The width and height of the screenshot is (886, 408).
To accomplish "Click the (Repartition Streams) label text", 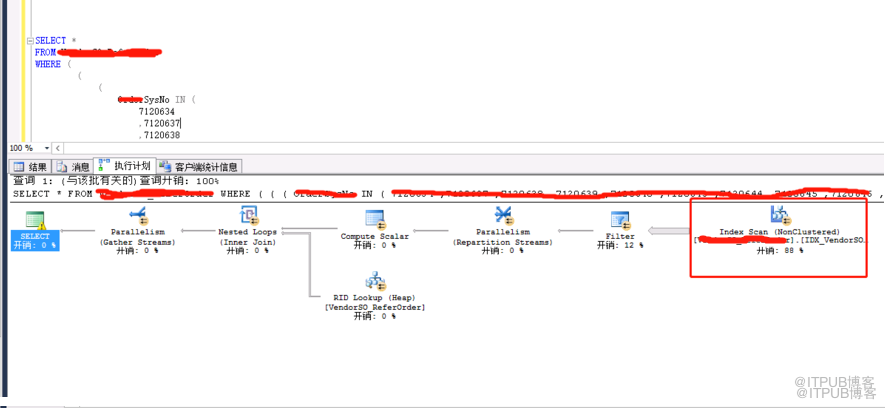I will coord(503,241).
